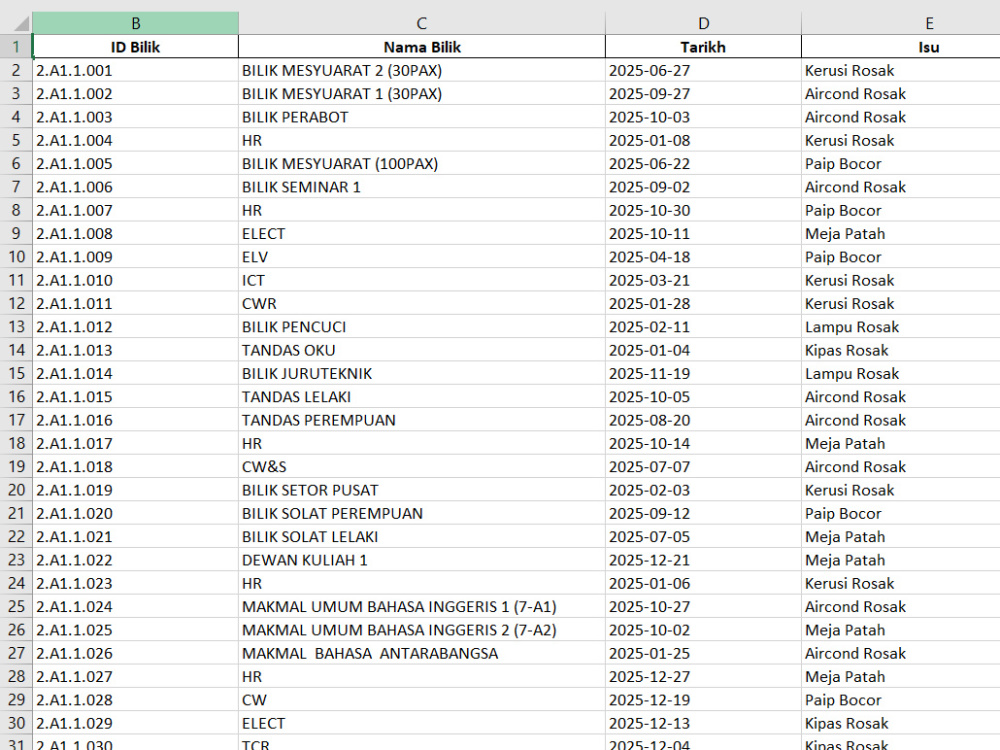Select 'Paip Bocor' cell in row 6
Viewport: 1000px width, 750px height.
point(901,163)
